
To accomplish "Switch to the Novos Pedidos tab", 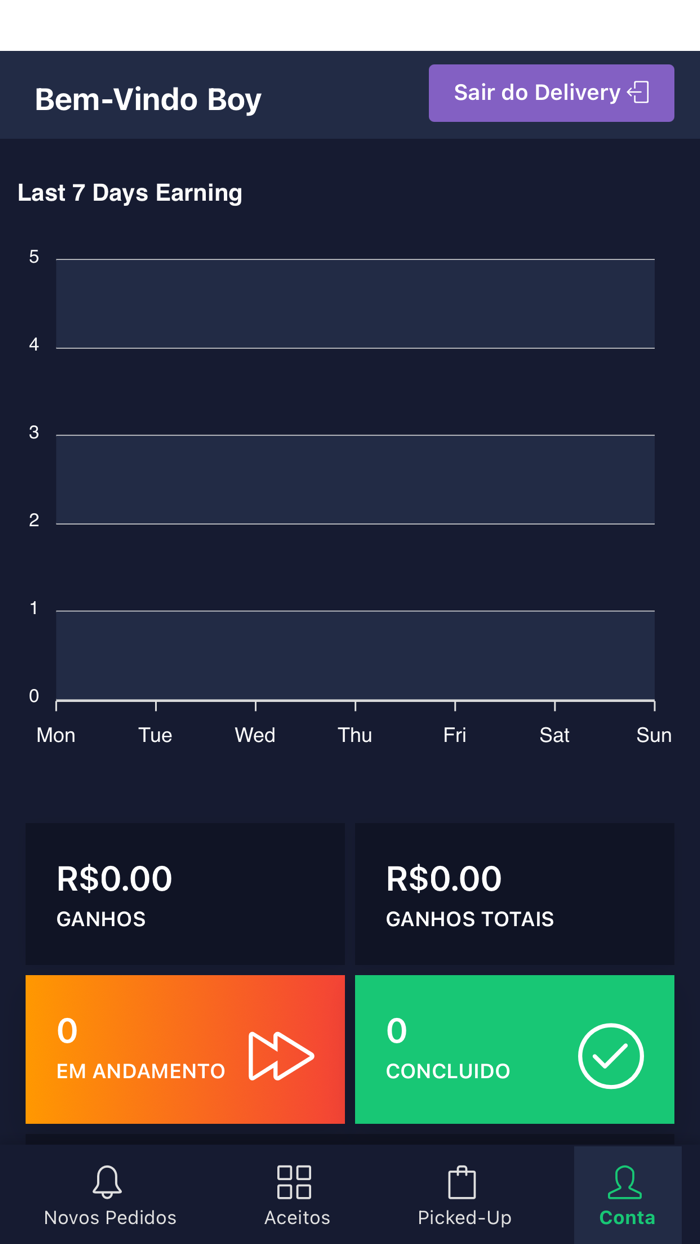I will coord(108,1195).
